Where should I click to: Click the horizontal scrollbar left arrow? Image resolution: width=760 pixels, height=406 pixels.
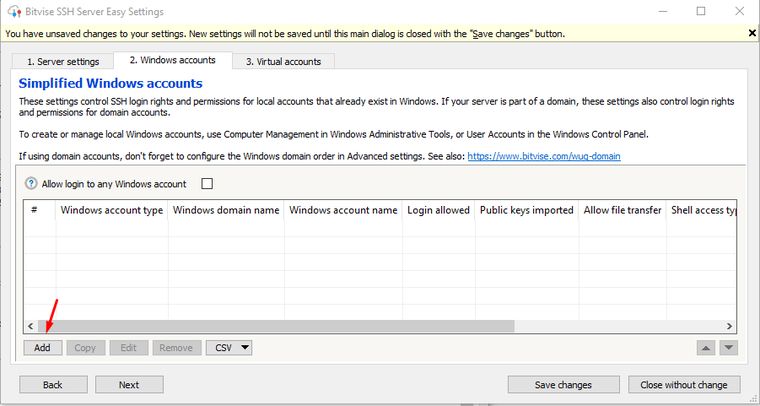pos(31,327)
